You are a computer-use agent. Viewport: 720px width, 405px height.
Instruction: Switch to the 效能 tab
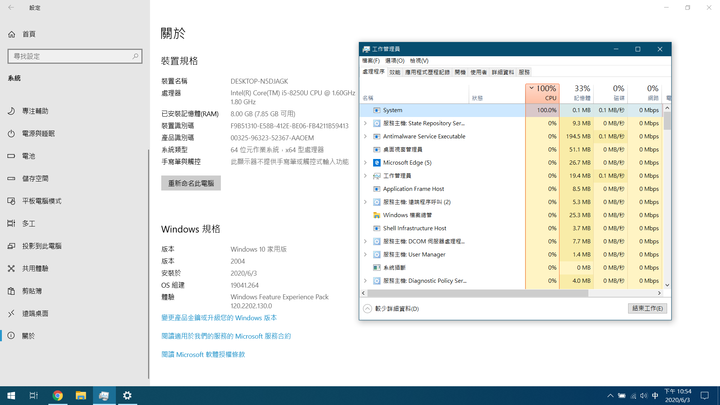pos(394,72)
